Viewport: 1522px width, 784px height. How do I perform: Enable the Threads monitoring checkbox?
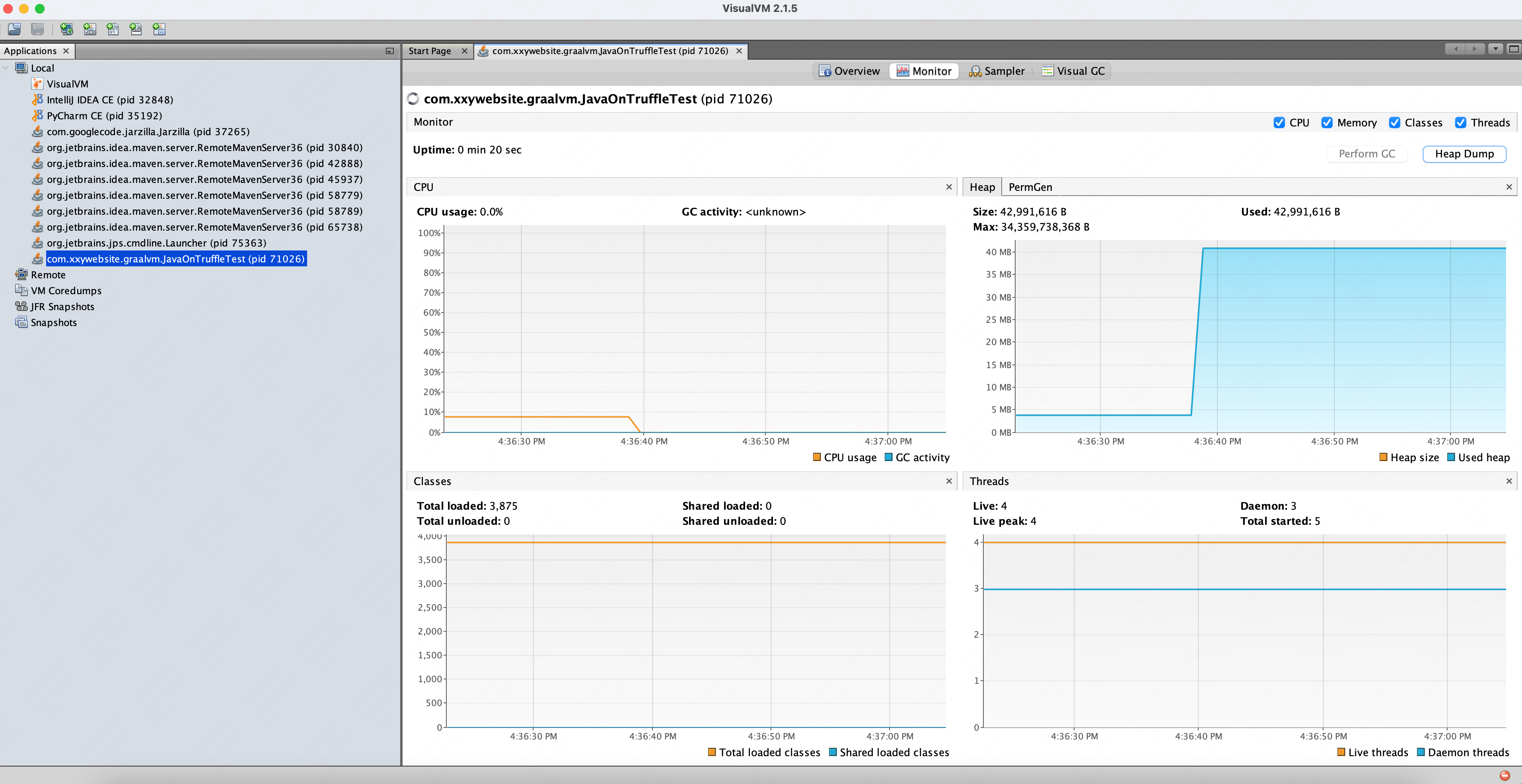1462,123
